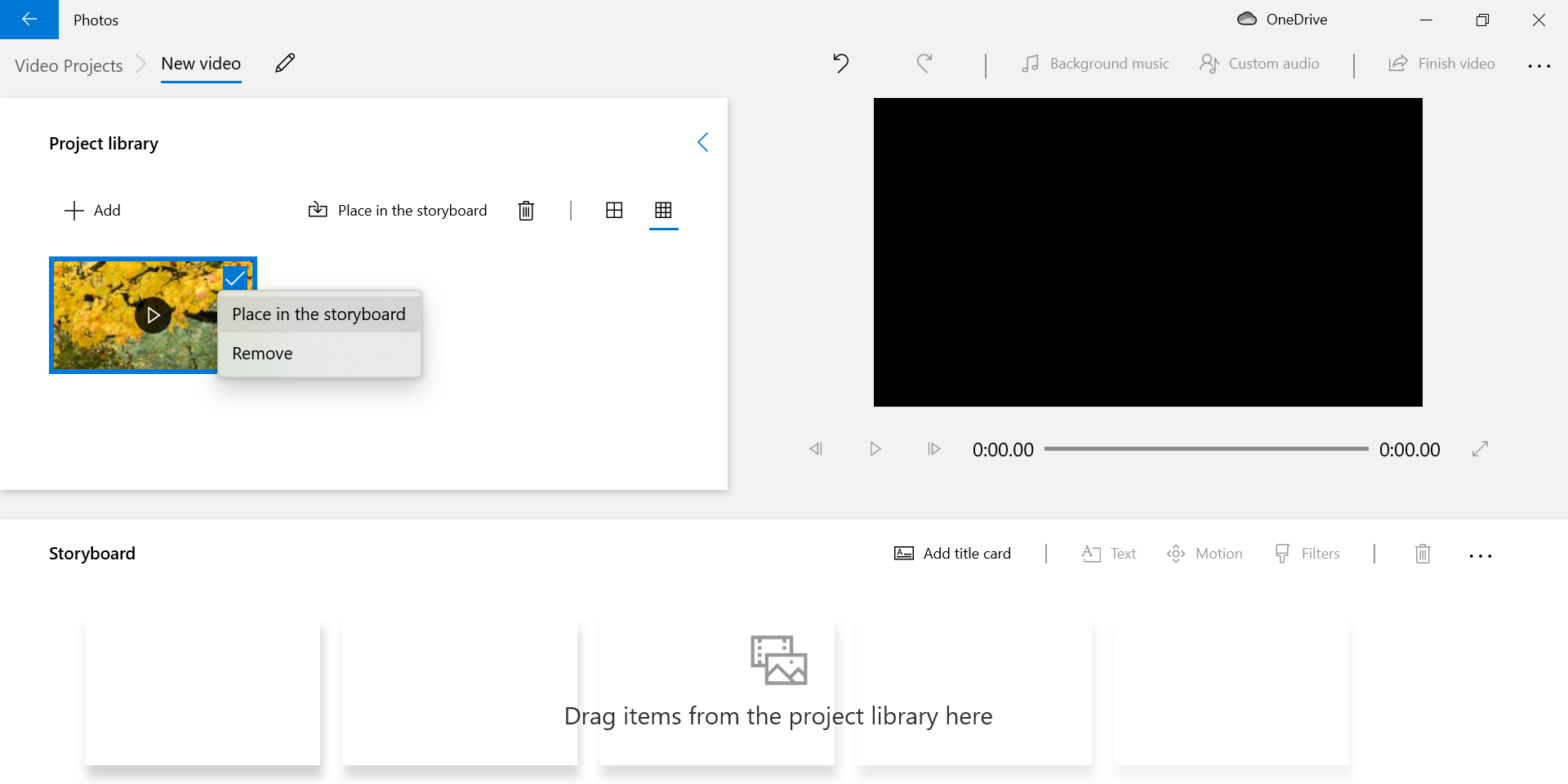1568x784 pixels.
Task: Open the Text tool for storyboard clips
Action: 1108,553
